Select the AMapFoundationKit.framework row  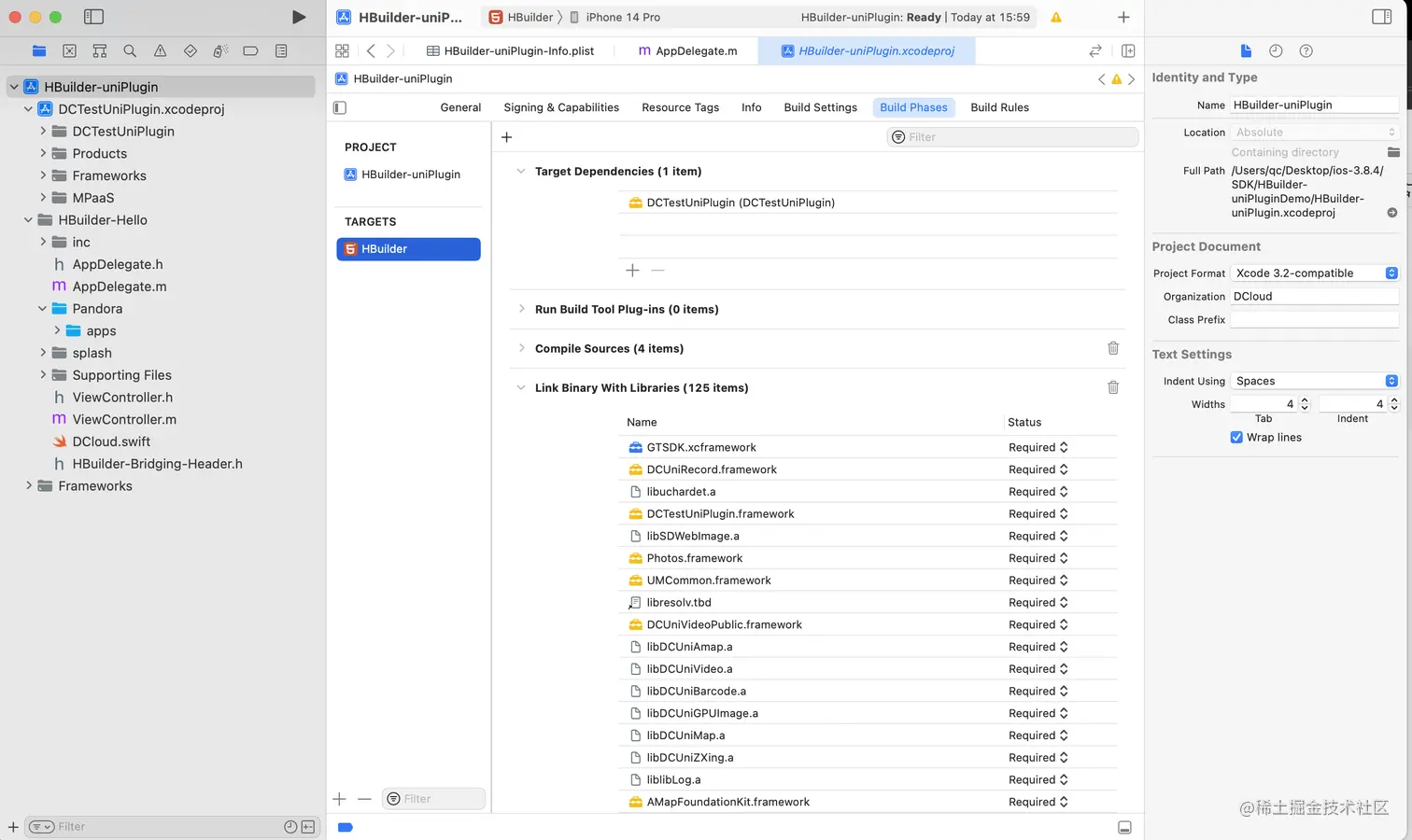868,803
